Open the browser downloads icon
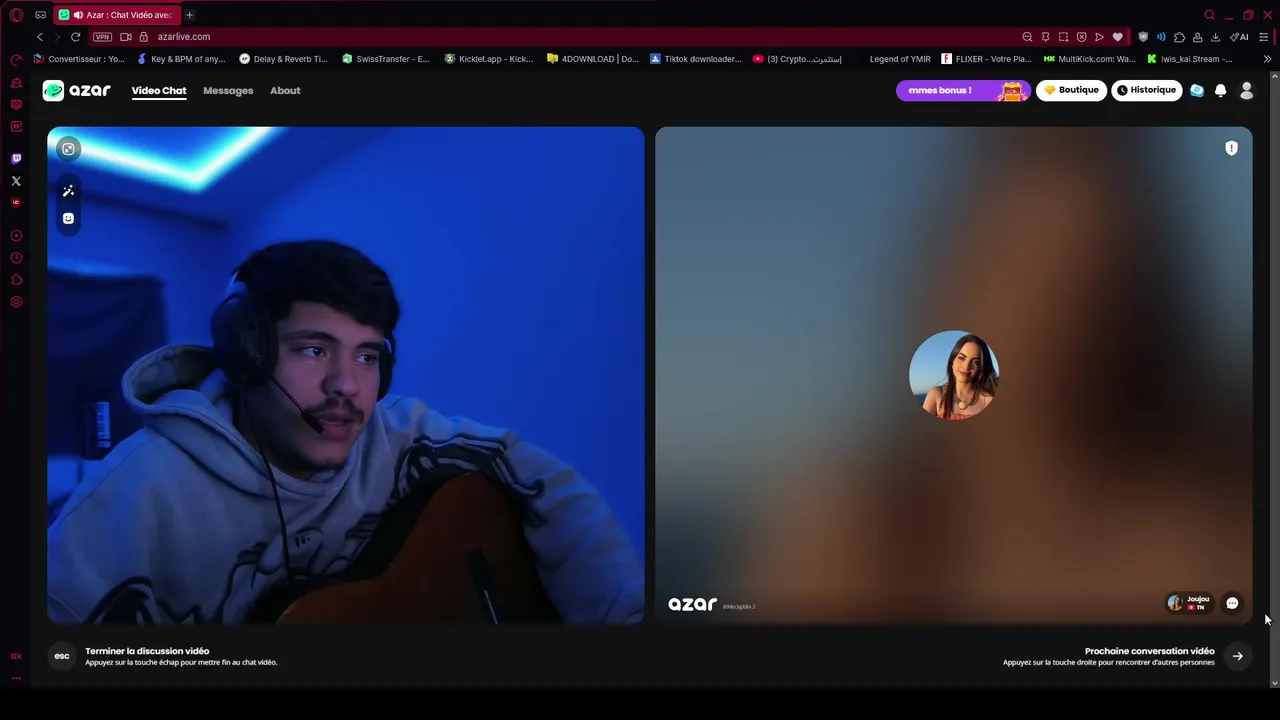Image resolution: width=1280 pixels, height=720 pixels. 1215,37
